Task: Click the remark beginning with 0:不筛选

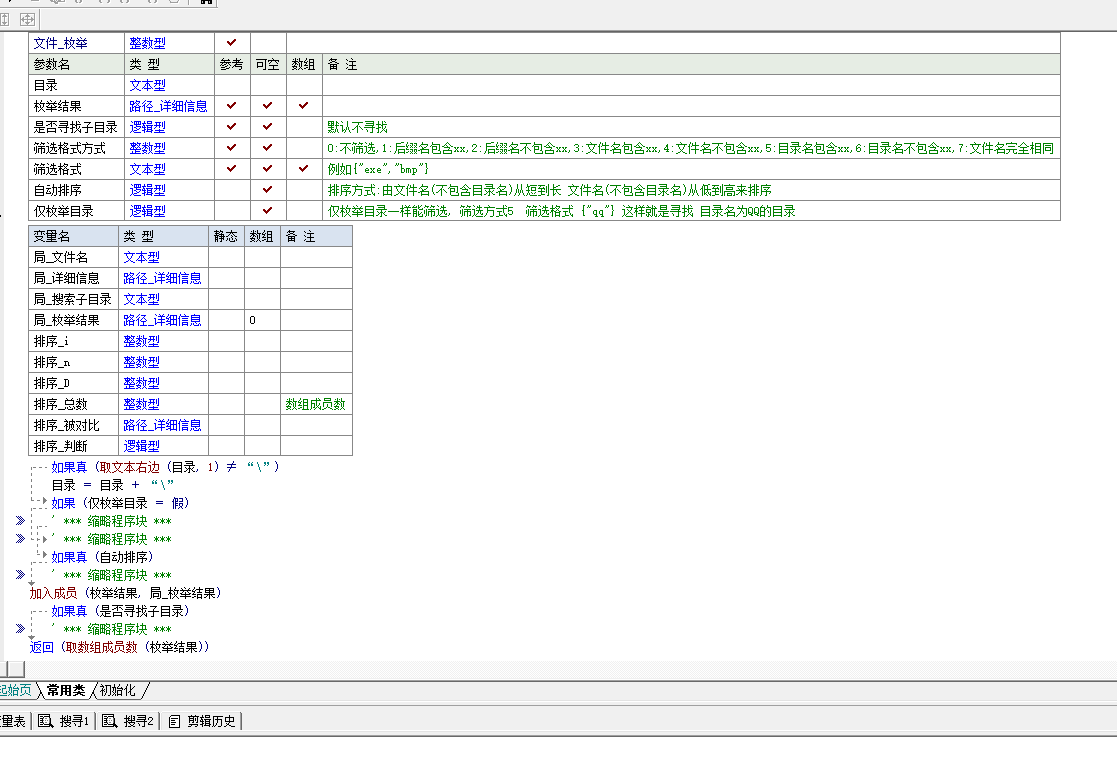Action: (x=690, y=148)
